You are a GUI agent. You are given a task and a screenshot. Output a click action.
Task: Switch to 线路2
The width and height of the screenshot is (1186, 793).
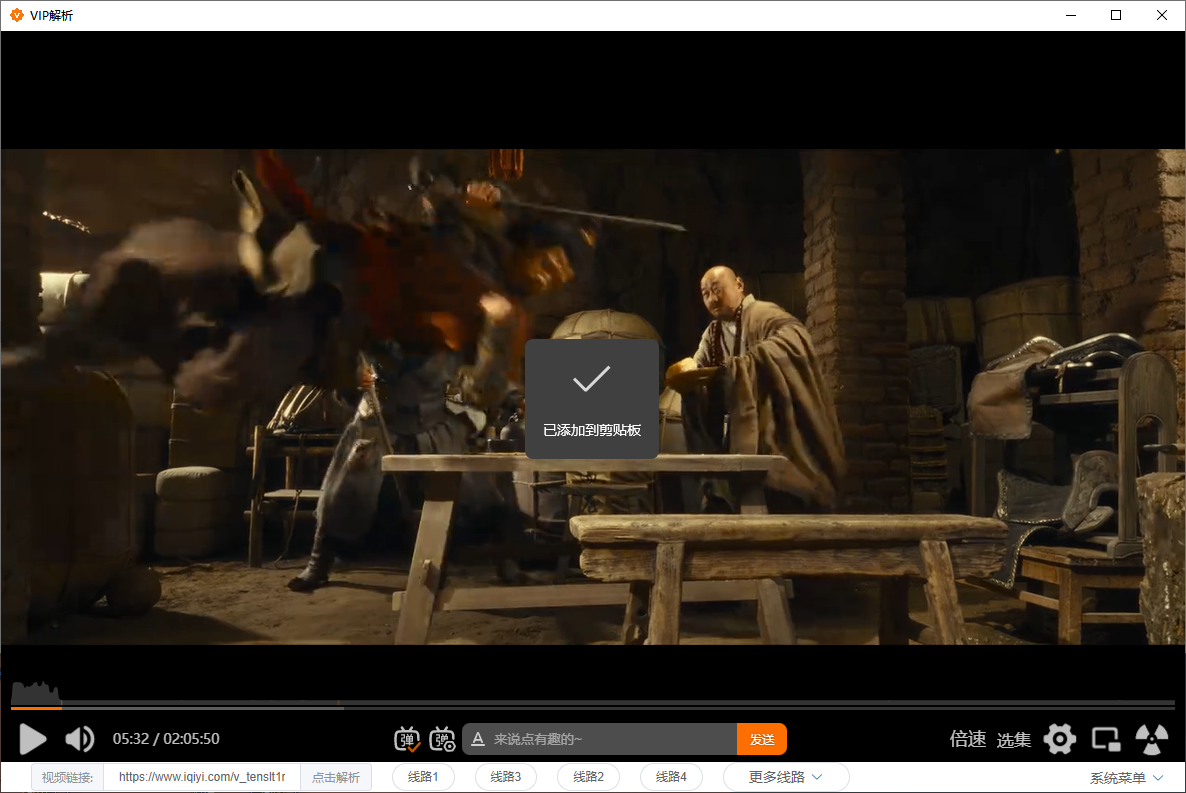[x=588, y=777]
